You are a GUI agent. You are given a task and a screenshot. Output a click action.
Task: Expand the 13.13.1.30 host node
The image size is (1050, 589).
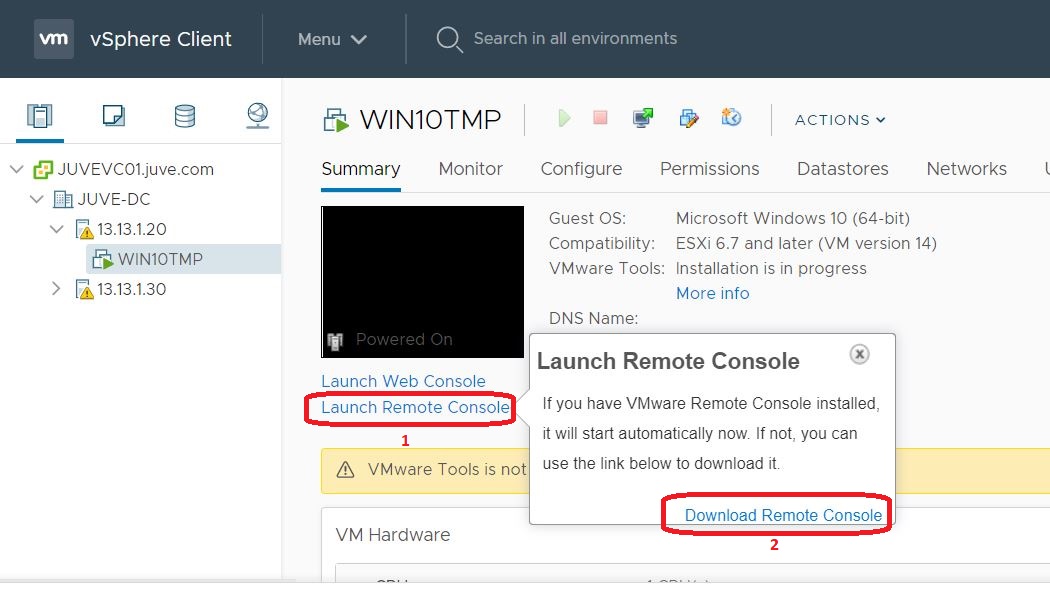coord(56,288)
